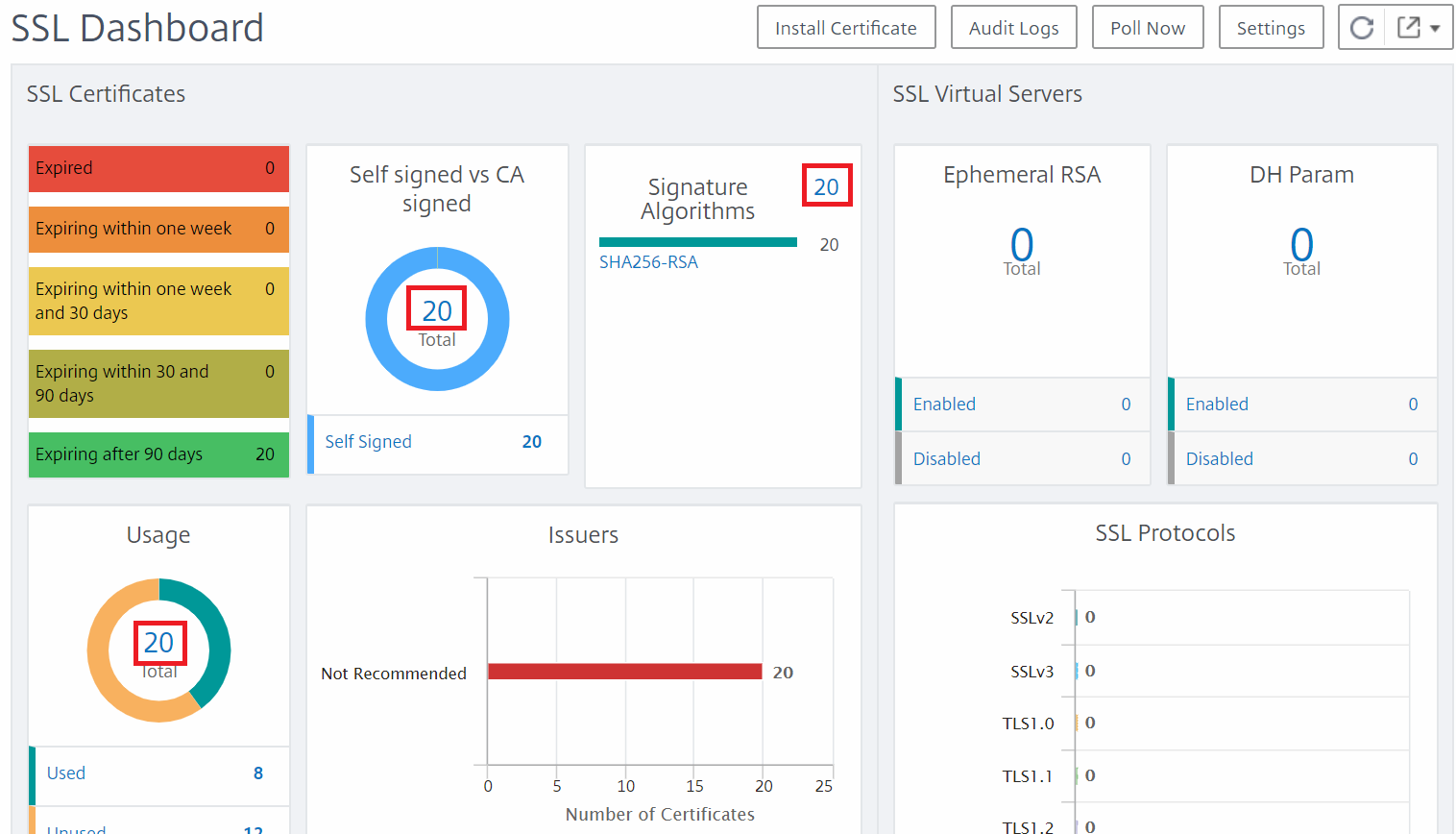Click the Not Recommended issuers red bar
This screenshot has height=834, width=1456.
pos(625,672)
